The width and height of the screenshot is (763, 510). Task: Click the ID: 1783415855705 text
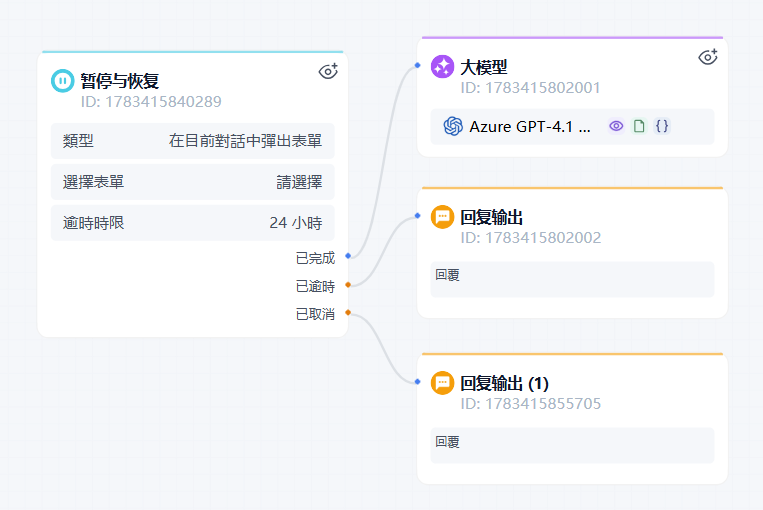point(531,403)
